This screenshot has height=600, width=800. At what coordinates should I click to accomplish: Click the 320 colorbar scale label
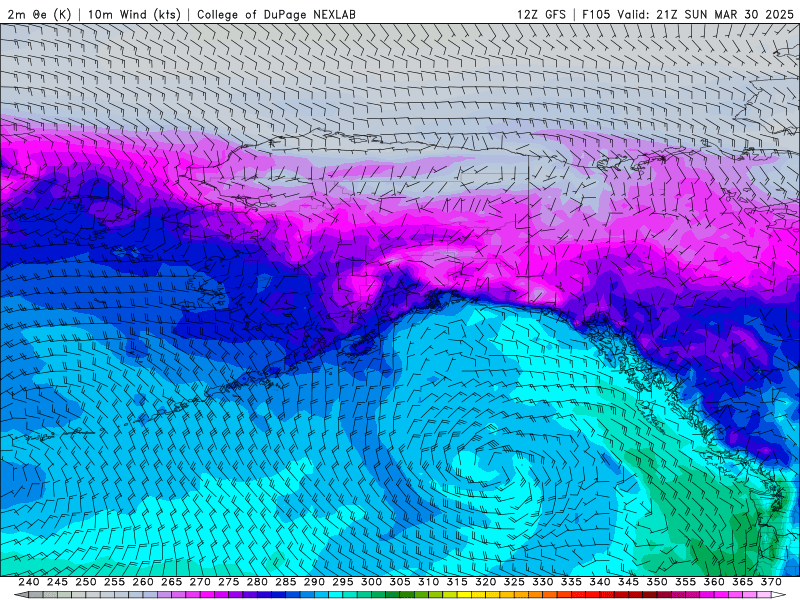(486, 582)
